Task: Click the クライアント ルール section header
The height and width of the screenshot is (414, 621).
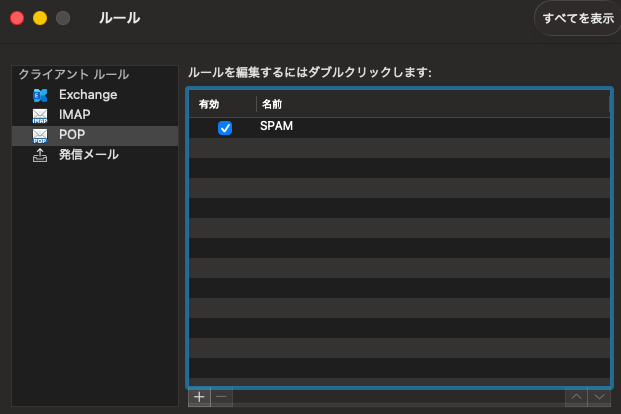Action: click(73, 75)
